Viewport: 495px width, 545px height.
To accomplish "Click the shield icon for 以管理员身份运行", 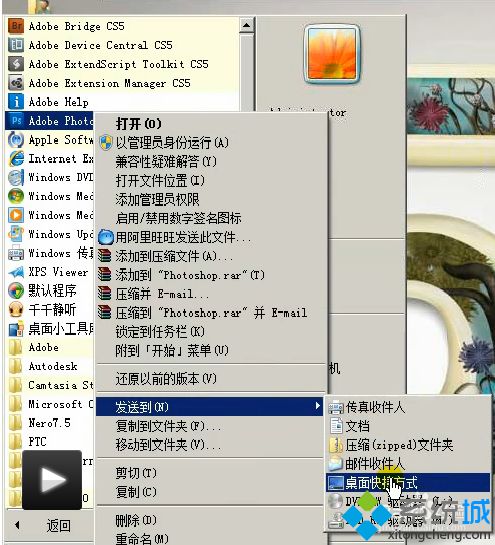I will (106, 143).
